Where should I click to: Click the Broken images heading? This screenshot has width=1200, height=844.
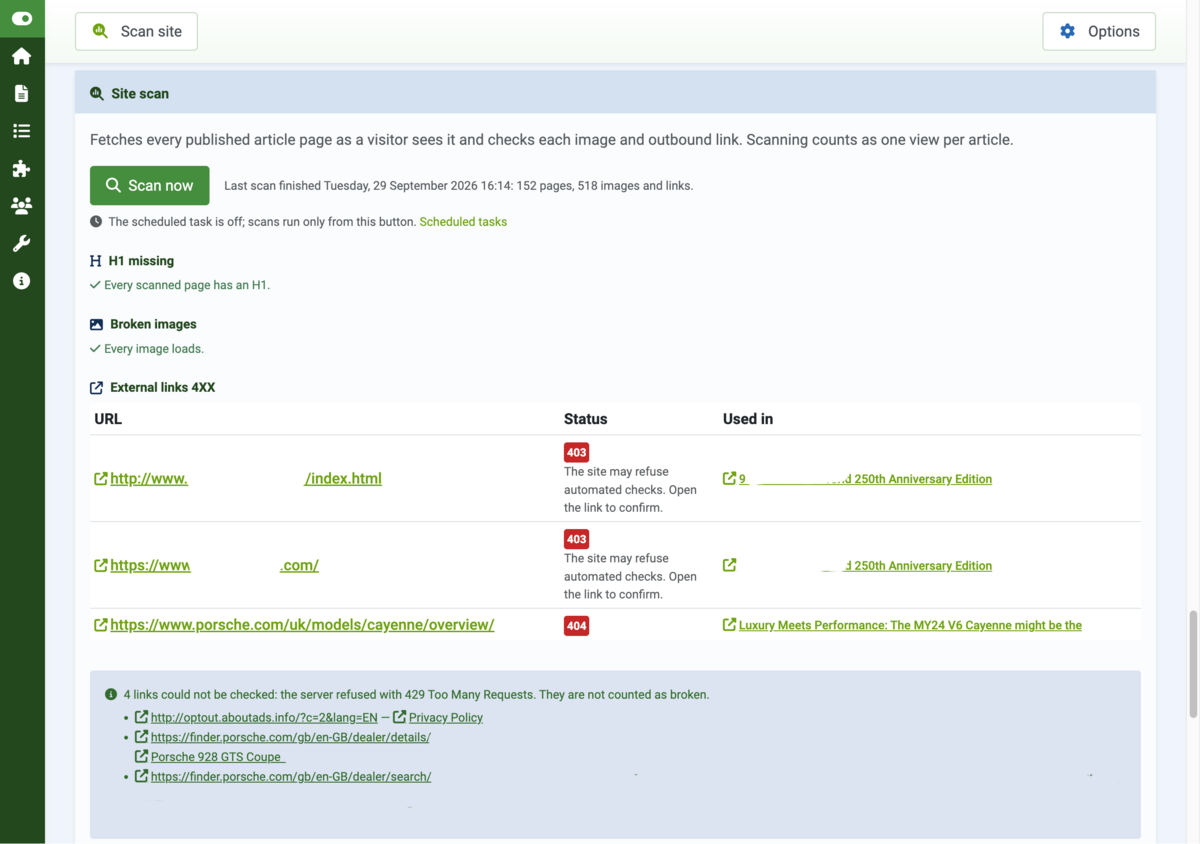coord(153,324)
